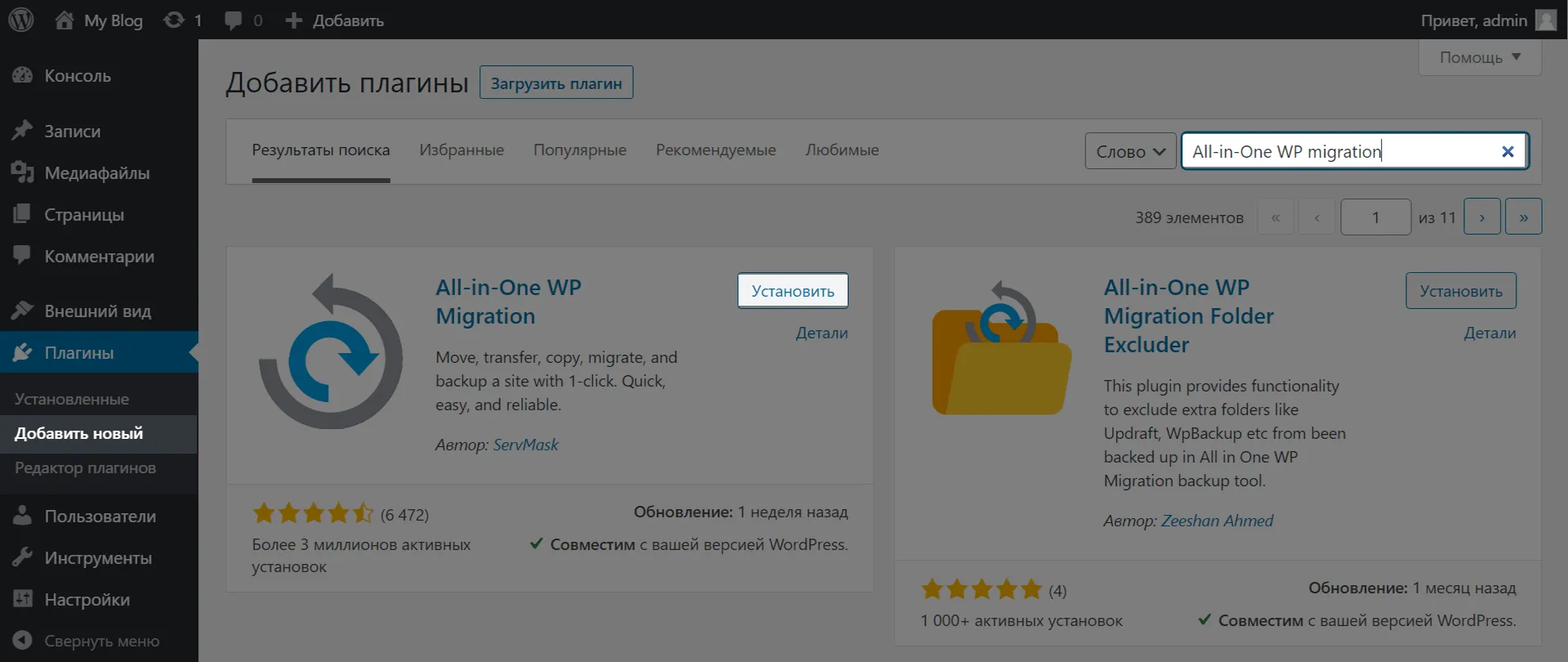This screenshot has width=1568, height=662.
Task: Click the five-star rating of Folder Excluder
Action: pos(982,589)
